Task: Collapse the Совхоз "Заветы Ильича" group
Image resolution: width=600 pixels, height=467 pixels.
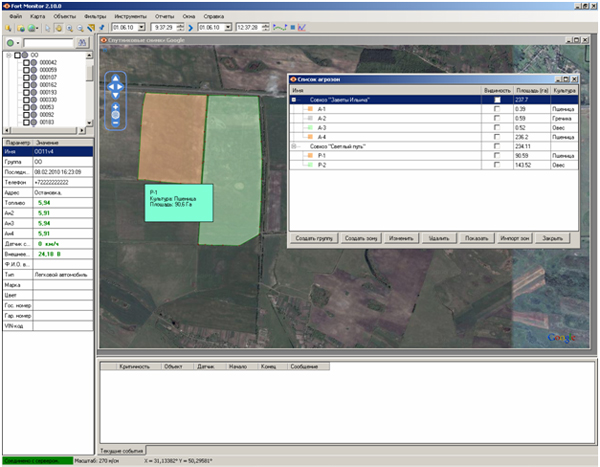Action: (x=294, y=100)
